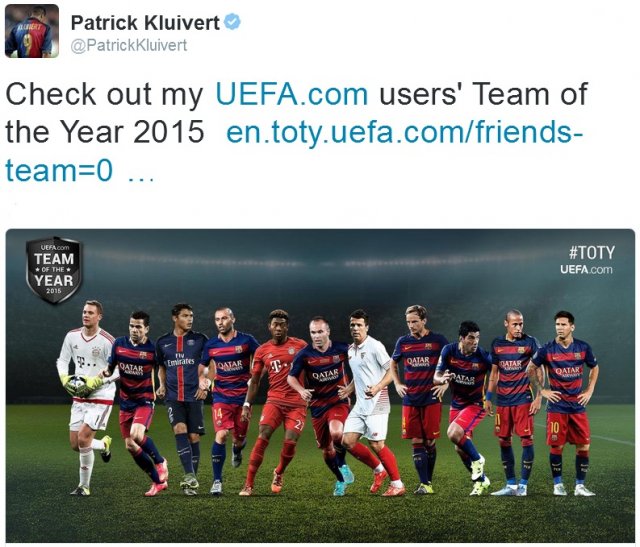Click the Patrick Kluivert display name

[x=145, y=23]
